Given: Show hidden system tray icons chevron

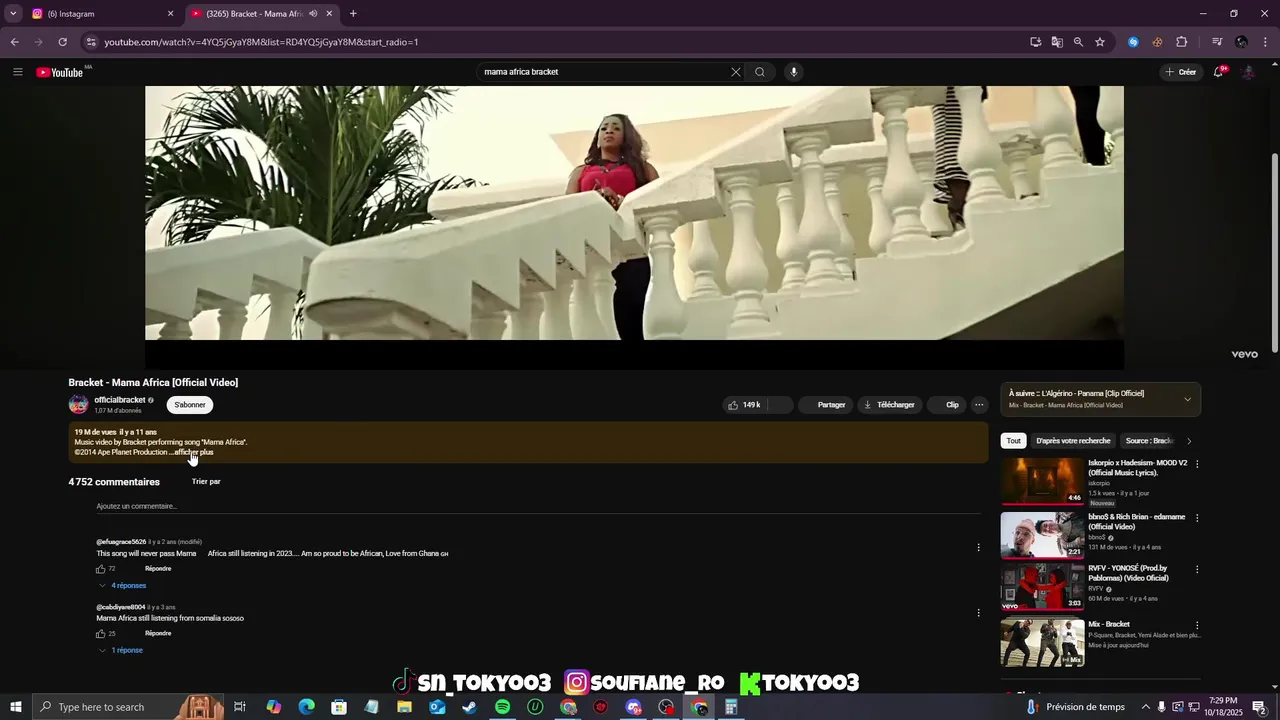Looking at the screenshot, I should 1146,707.
